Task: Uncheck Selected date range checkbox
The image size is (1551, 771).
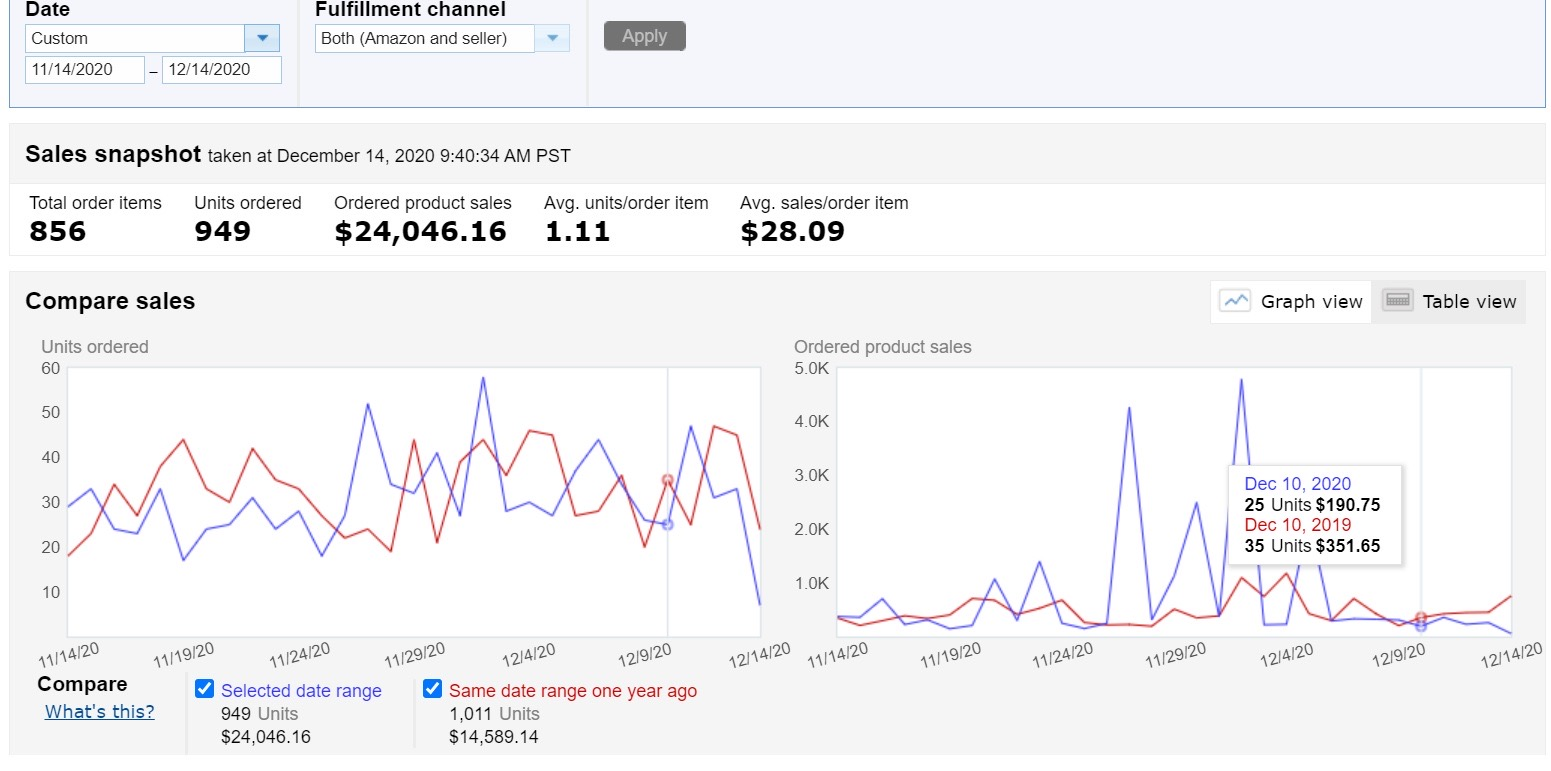Action: click(205, 689)
